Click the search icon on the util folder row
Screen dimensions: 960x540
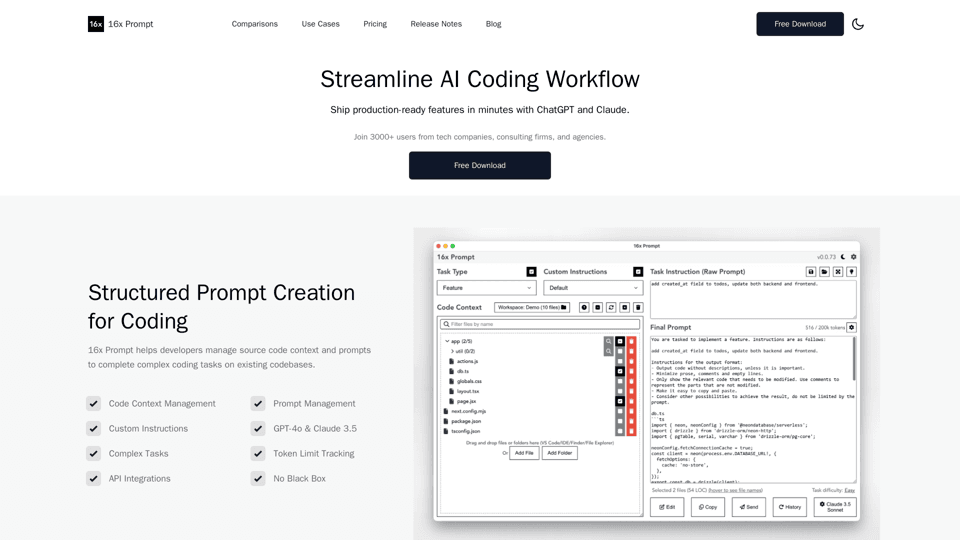pos(608,351)
